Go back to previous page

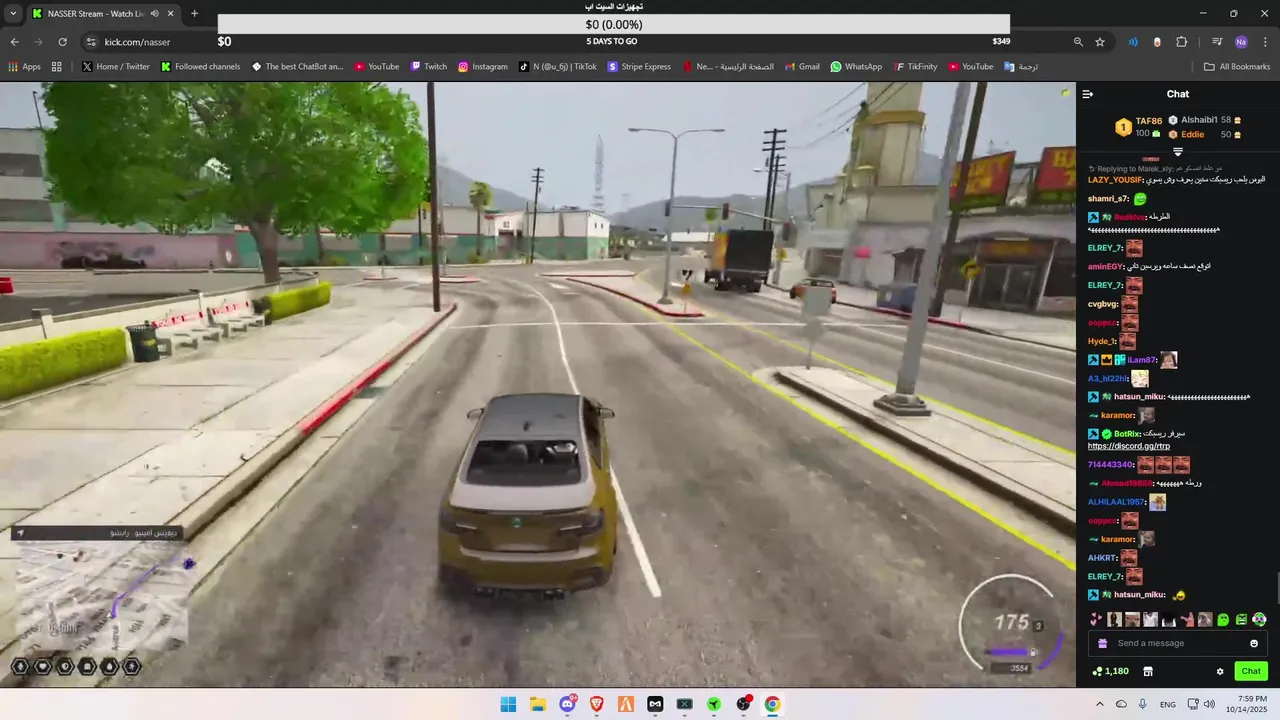(x=14, y=42)
